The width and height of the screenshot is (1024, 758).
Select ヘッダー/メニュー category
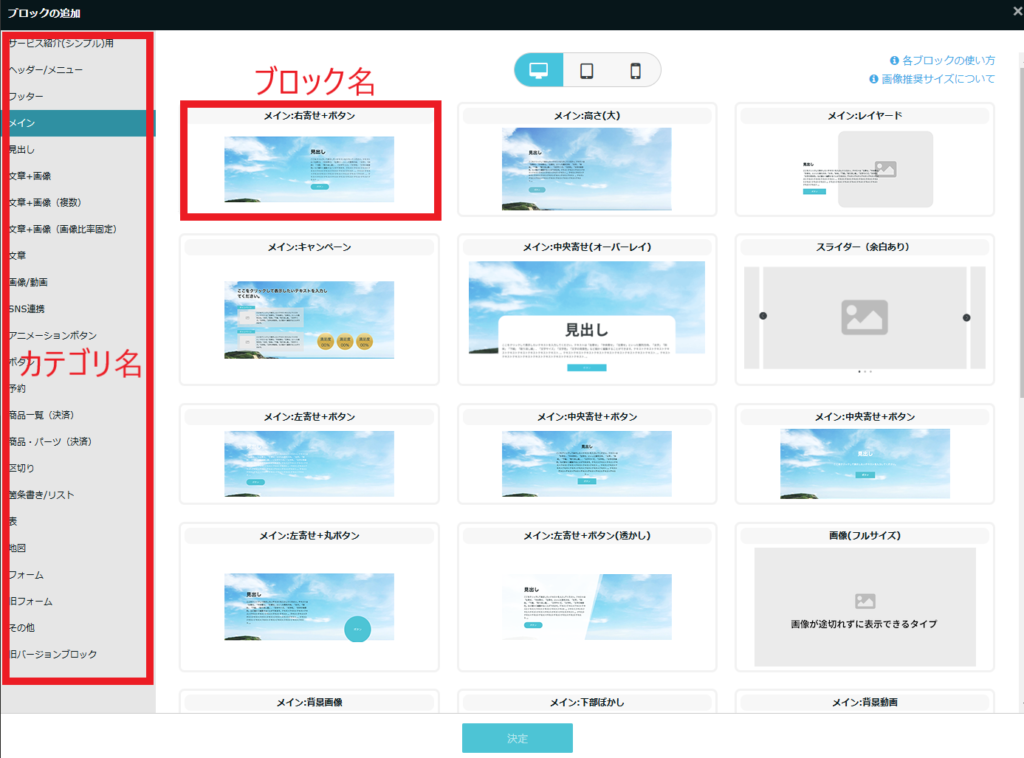pyautogui.click(x=46, y=70)
